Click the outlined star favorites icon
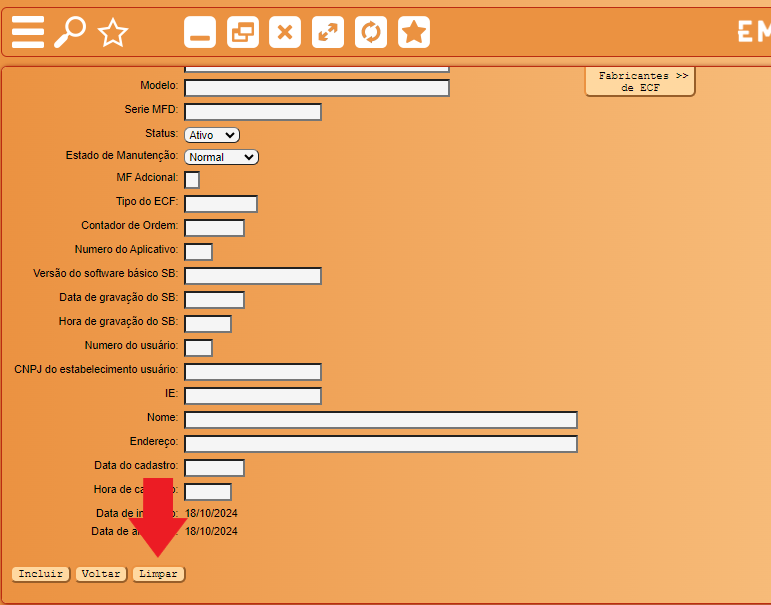The image size is (771, 605). (113, 32)
